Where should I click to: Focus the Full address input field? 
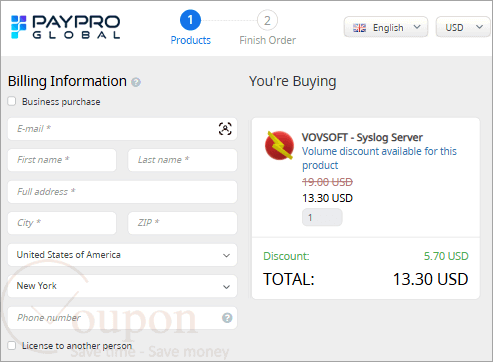pyautogui.click(x=122, y=192)
